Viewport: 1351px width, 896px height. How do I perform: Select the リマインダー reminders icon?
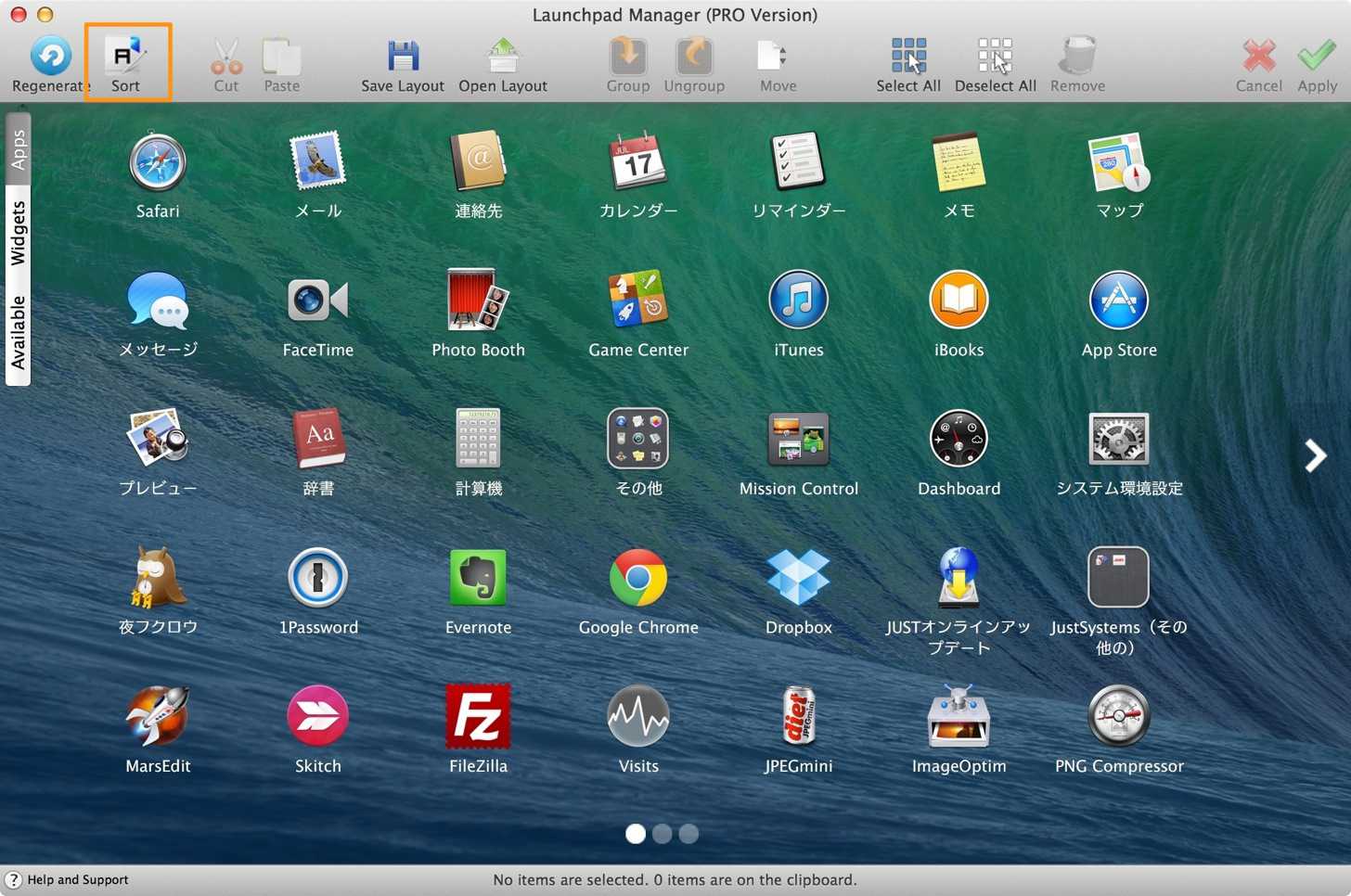point(799,162)
